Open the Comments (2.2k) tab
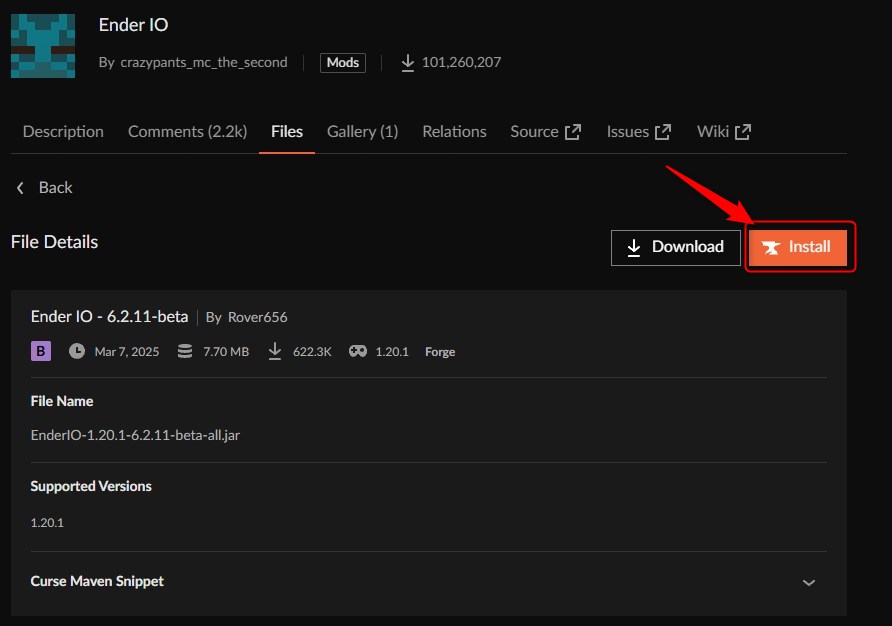The image size is (892, 626). click(188, 131)
